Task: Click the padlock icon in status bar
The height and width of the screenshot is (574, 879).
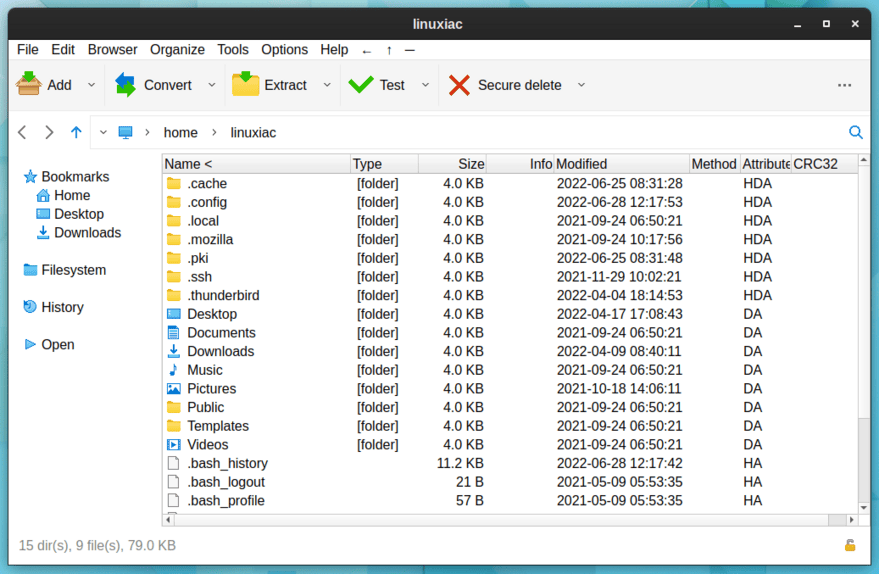Action: [850, 545]
